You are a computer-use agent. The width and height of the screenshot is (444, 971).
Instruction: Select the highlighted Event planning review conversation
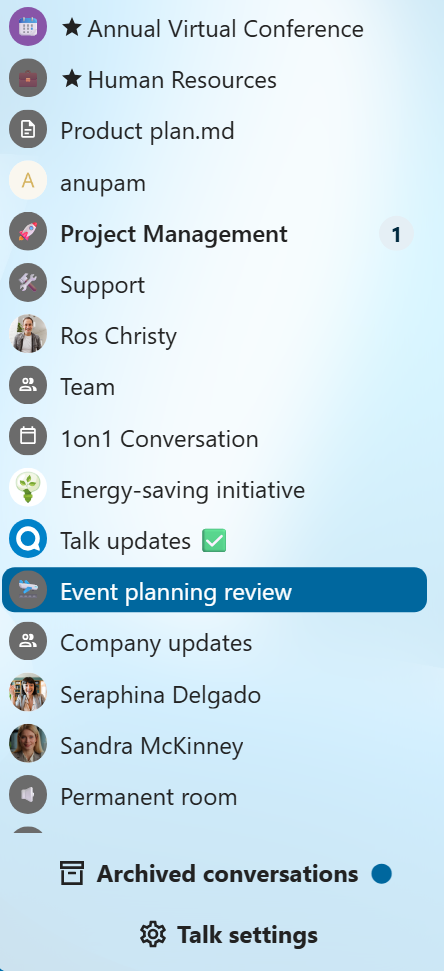coord(214,590)
